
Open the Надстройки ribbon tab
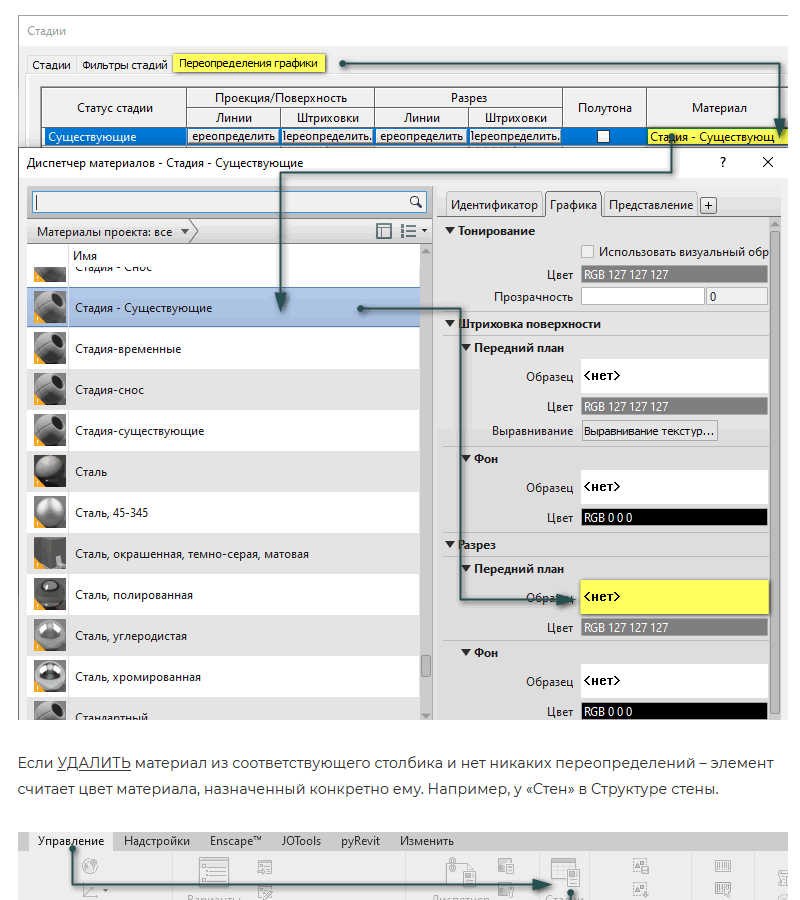(x=157, y=841)
